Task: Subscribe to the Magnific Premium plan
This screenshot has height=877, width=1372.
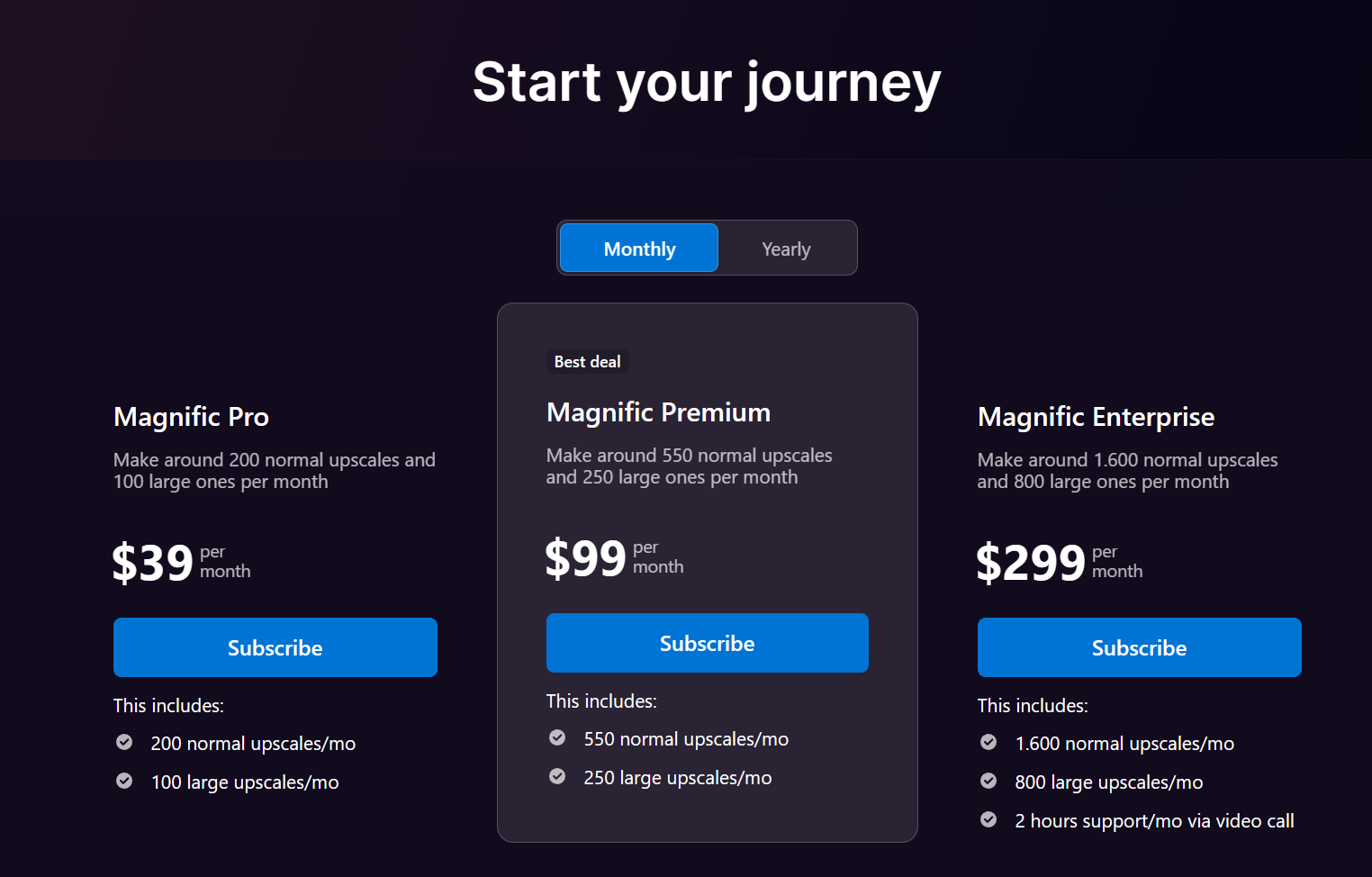Action: (x=707, y=643)
